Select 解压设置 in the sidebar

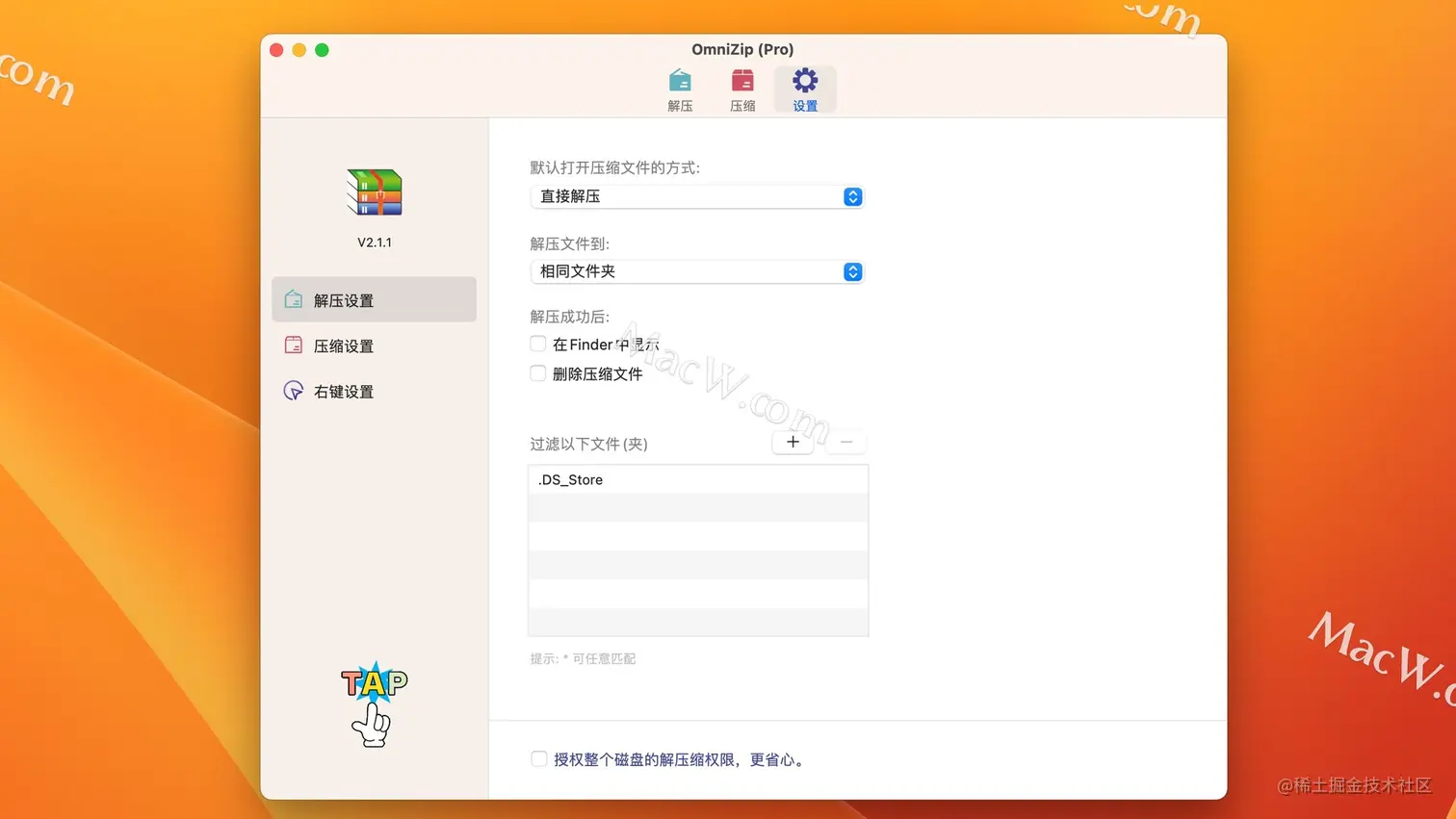click(374, 300)
